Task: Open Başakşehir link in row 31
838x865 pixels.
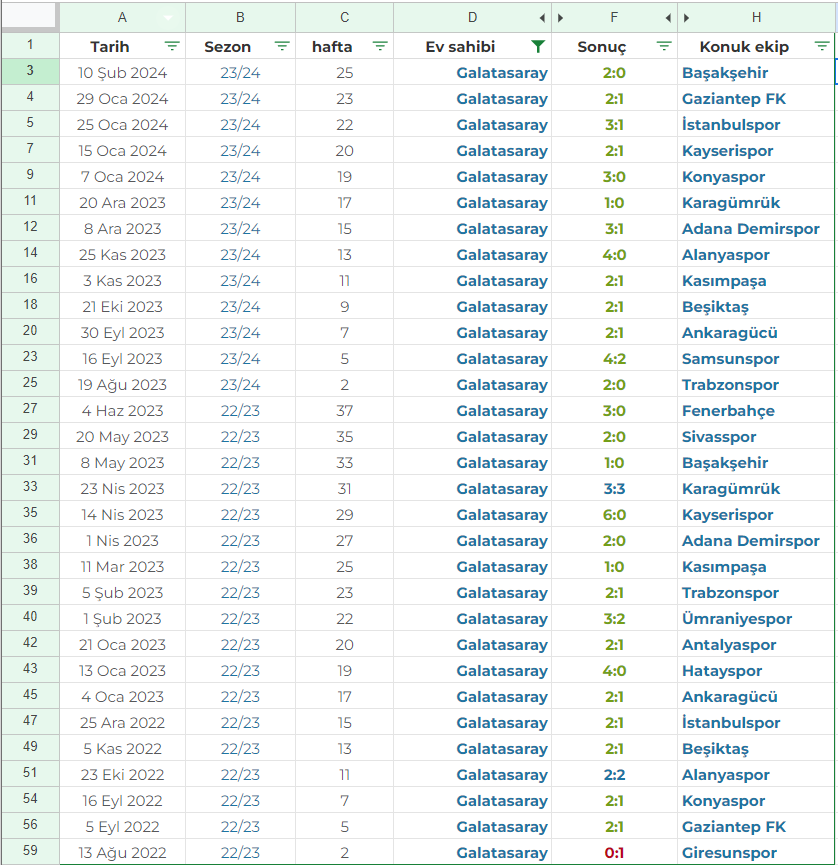Action: pyautogui.click(x=724, y=462)
